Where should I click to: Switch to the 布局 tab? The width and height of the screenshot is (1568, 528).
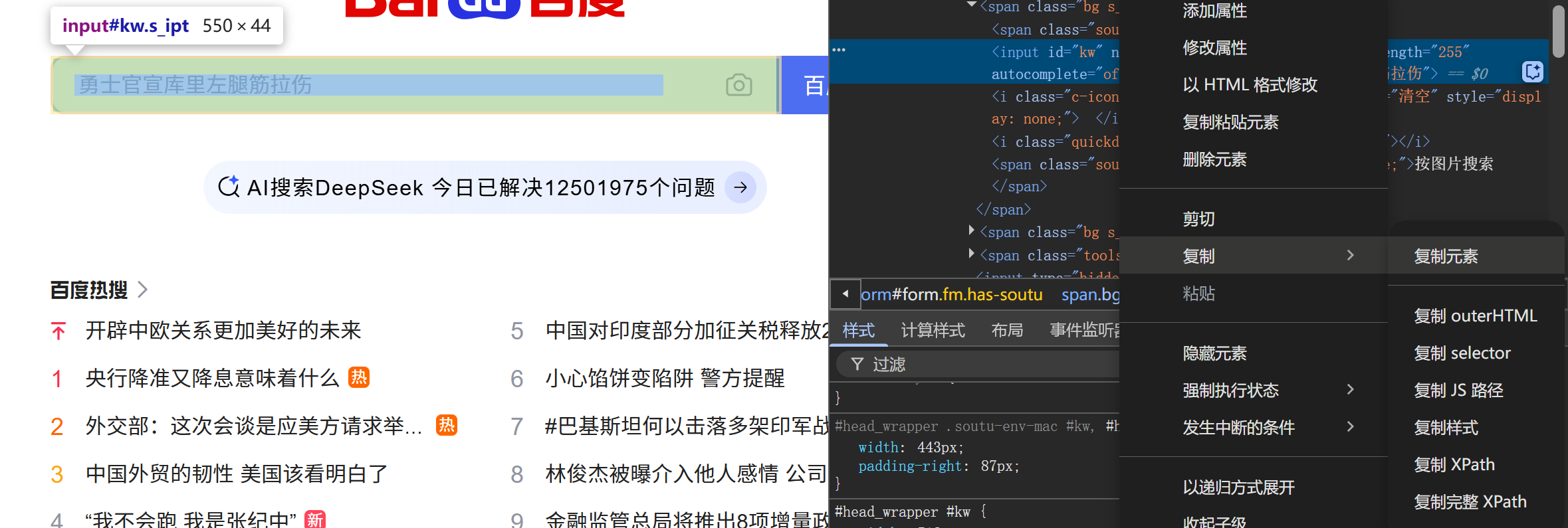(1007, 330)
